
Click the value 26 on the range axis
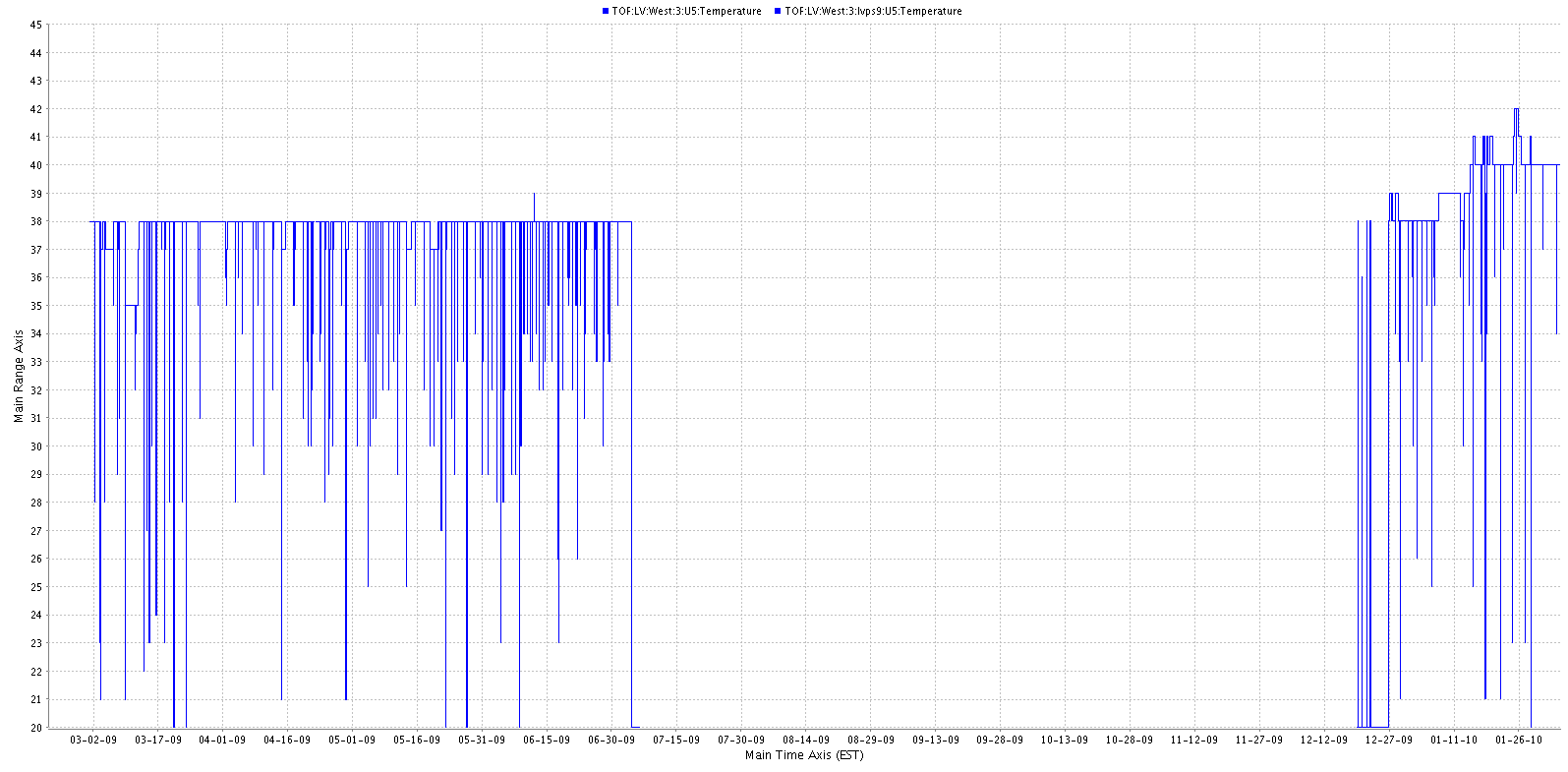tap(35, 559)
